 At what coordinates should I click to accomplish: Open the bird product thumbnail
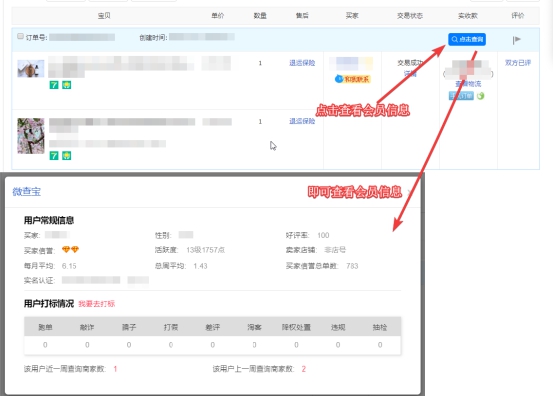click(x=31, y=69)
